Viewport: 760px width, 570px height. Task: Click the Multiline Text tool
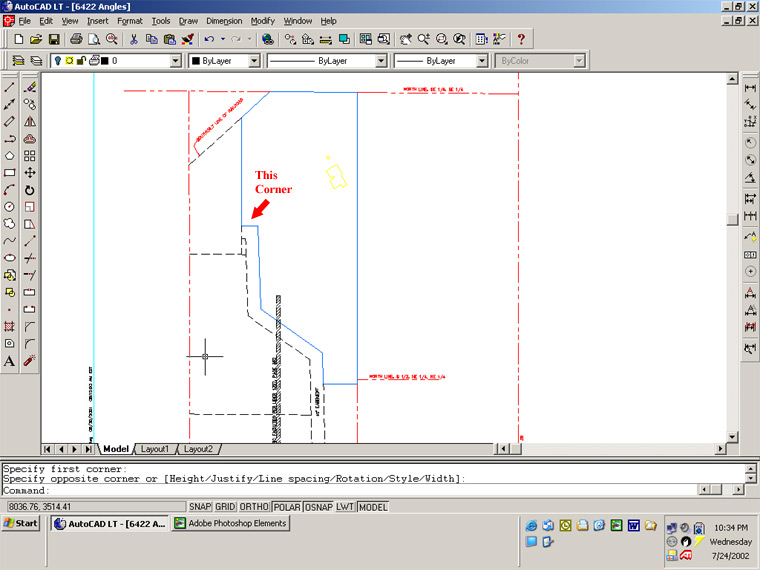10,361
